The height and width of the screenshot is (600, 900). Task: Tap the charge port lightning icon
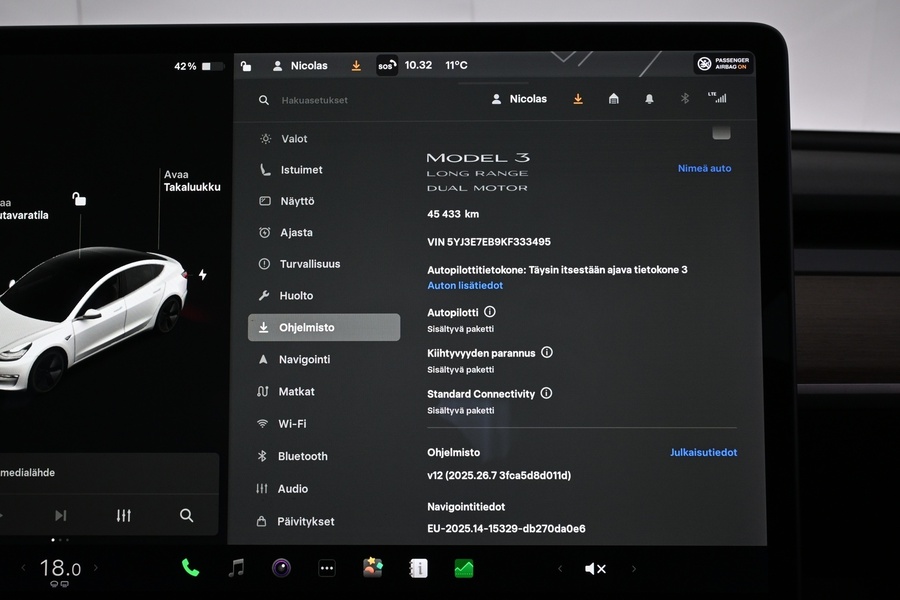click(x=203, y=275)
